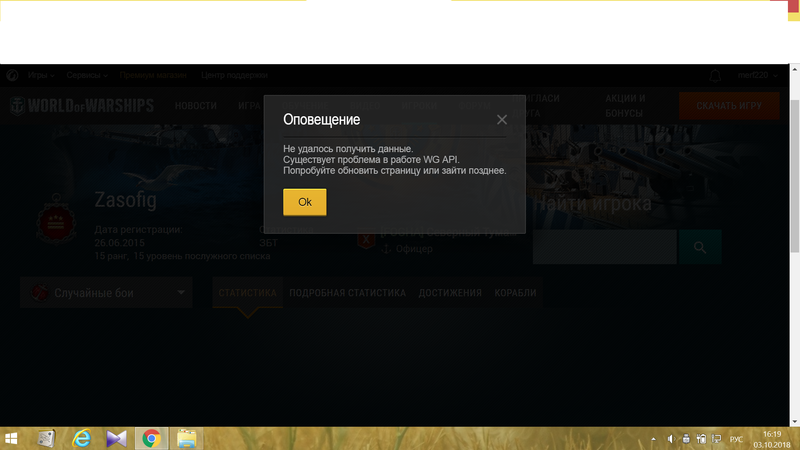
Task: Expand the Сервисы dropdown menu
Action: tap(87, 75)
